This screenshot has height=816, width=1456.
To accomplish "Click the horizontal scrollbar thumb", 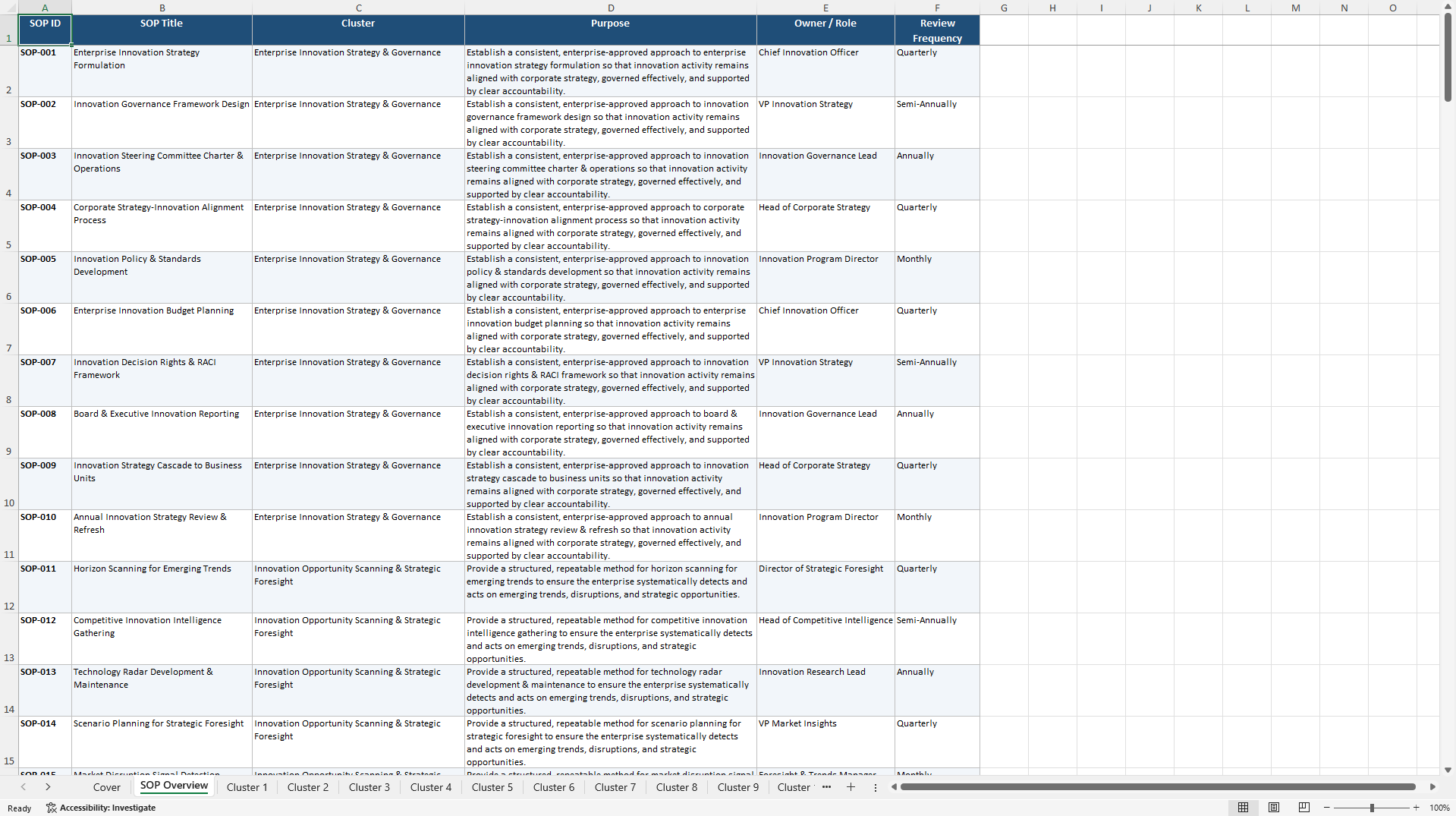I will [x=1158, y=787].
